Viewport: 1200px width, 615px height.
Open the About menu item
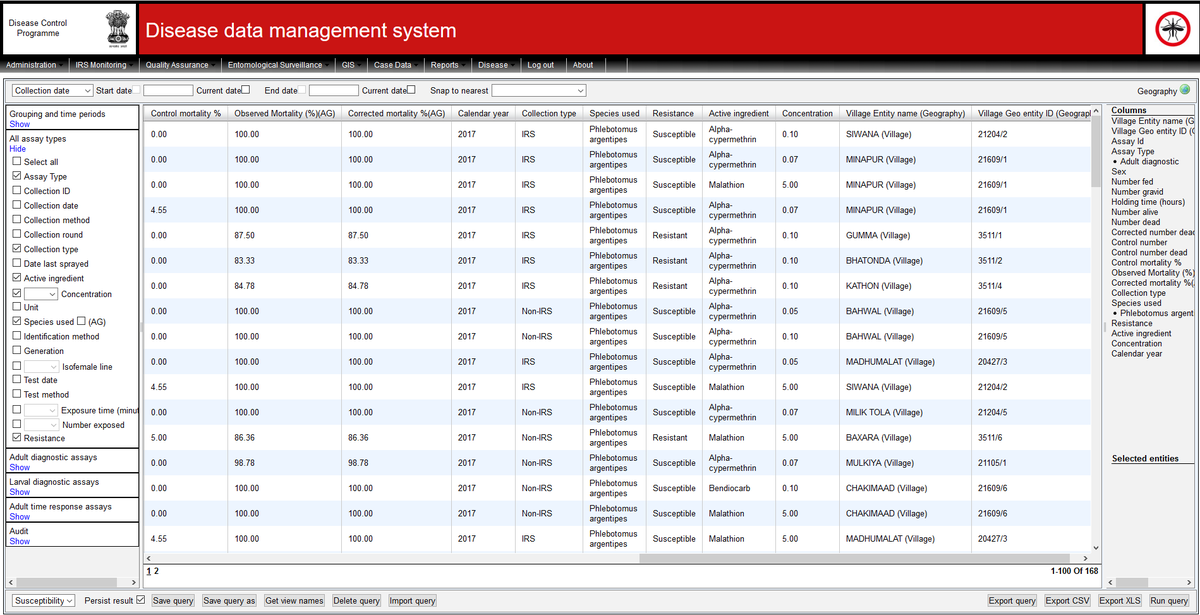click(583, 65)
